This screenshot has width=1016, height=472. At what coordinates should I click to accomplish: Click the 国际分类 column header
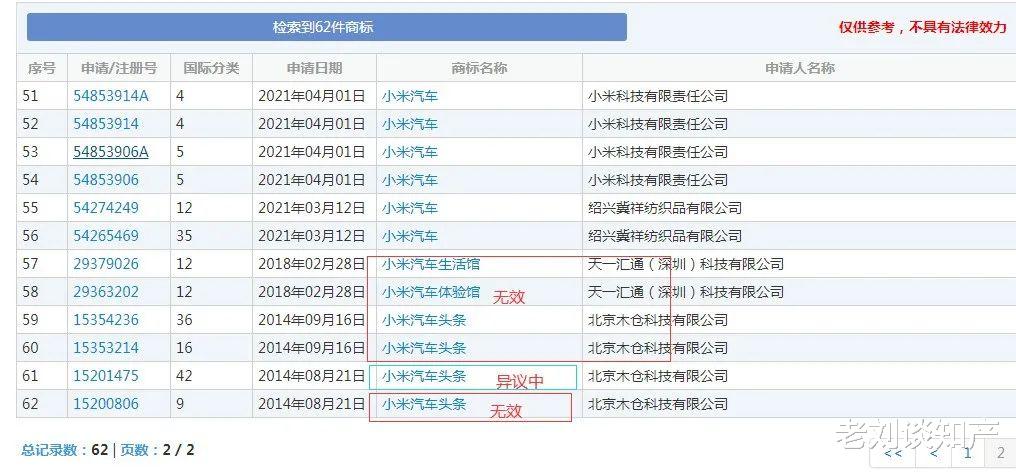click(x=211, y=68)
